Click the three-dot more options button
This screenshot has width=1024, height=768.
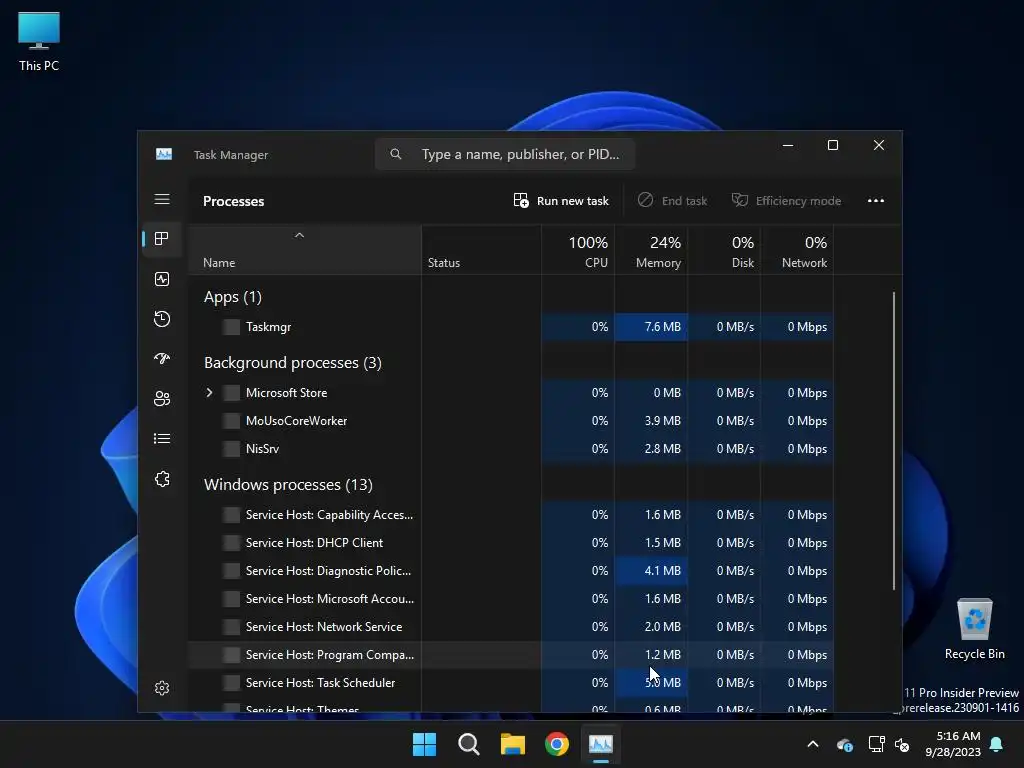point(876,200)
